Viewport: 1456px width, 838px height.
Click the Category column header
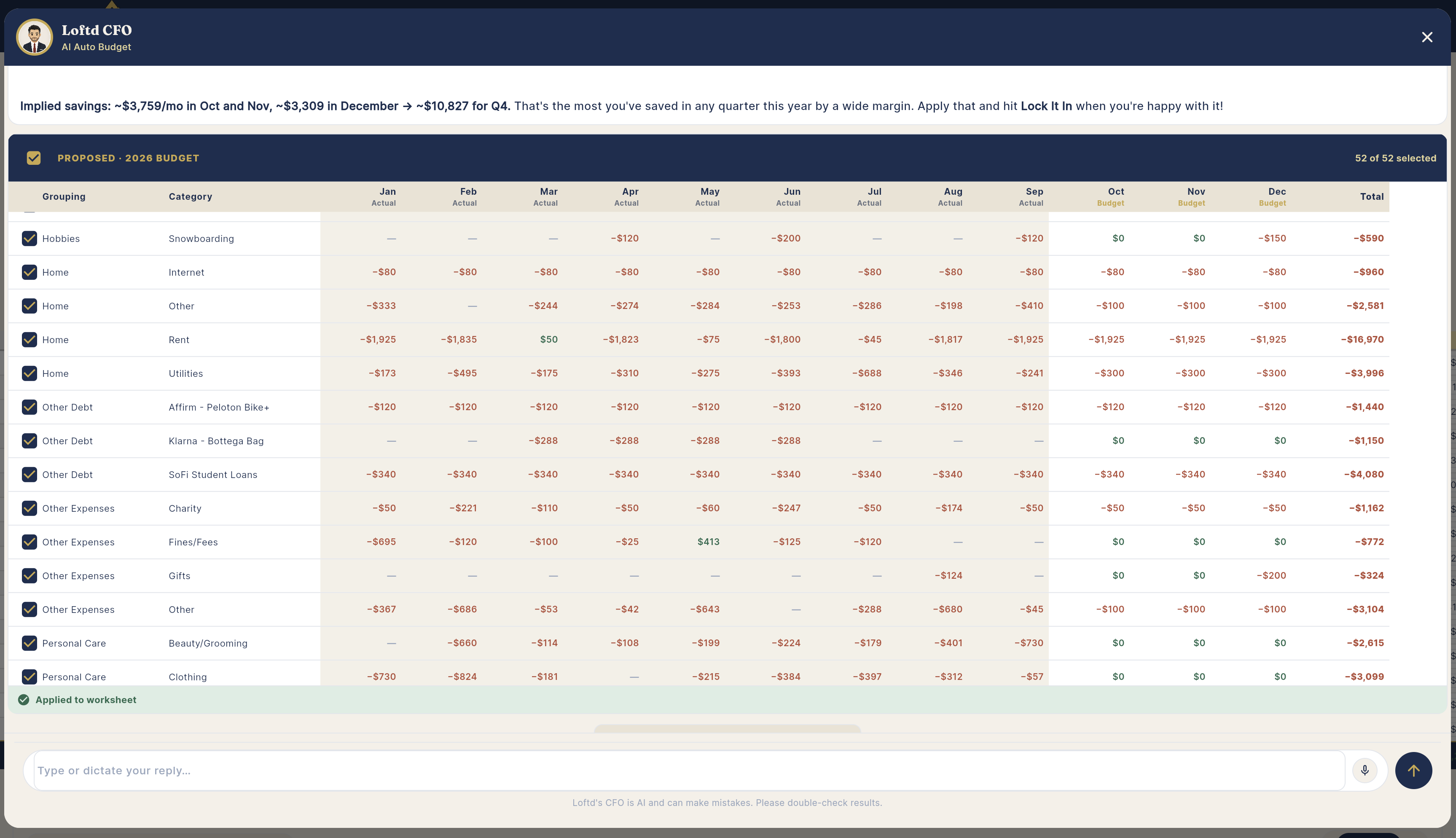coord(191,196)
